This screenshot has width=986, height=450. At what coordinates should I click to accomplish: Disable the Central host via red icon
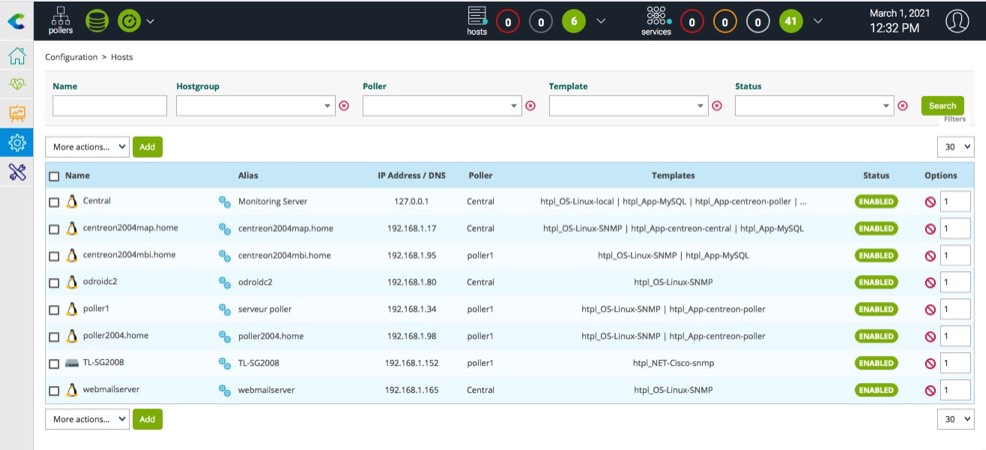coord(930,202)
